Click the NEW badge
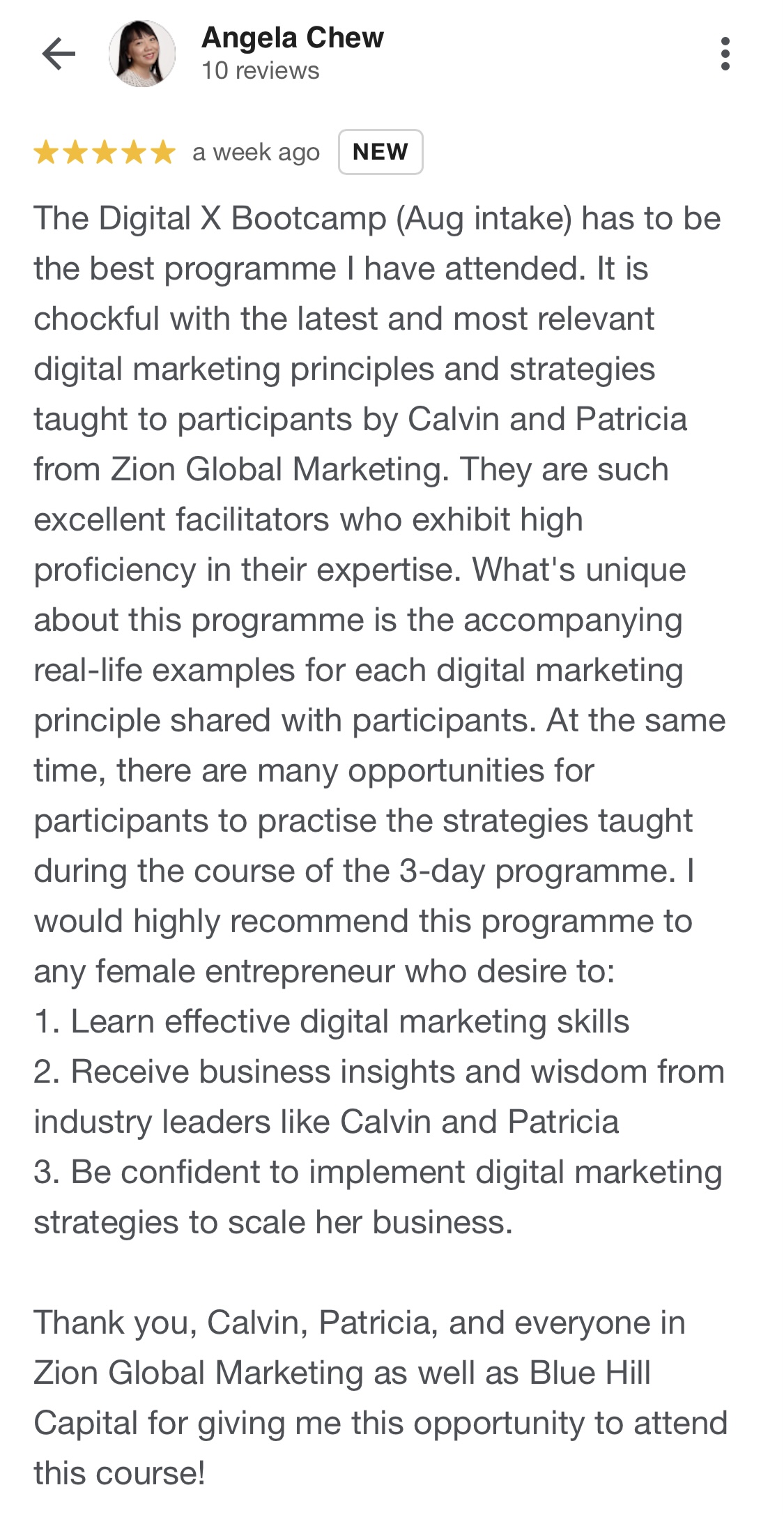Image resolution: width=784 pixels, height=1515 pixels. [381, 152]
